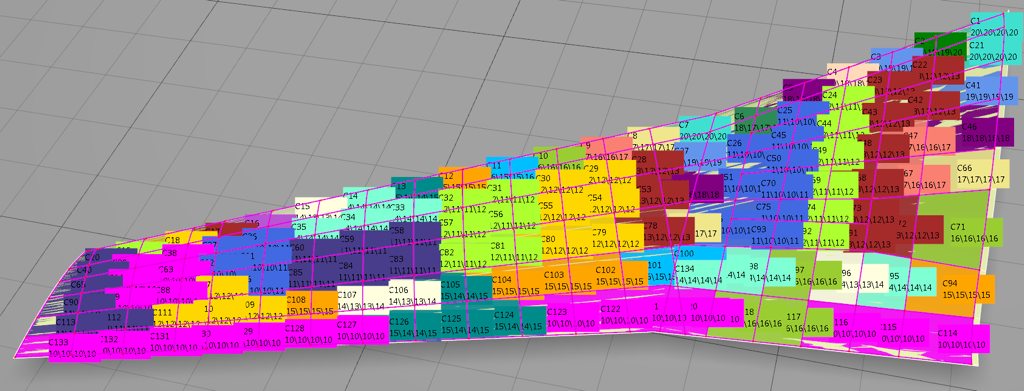Select the magenta C127 cell tag
1024x391 pixels.
pyautogui.click(x=362, y=330)
